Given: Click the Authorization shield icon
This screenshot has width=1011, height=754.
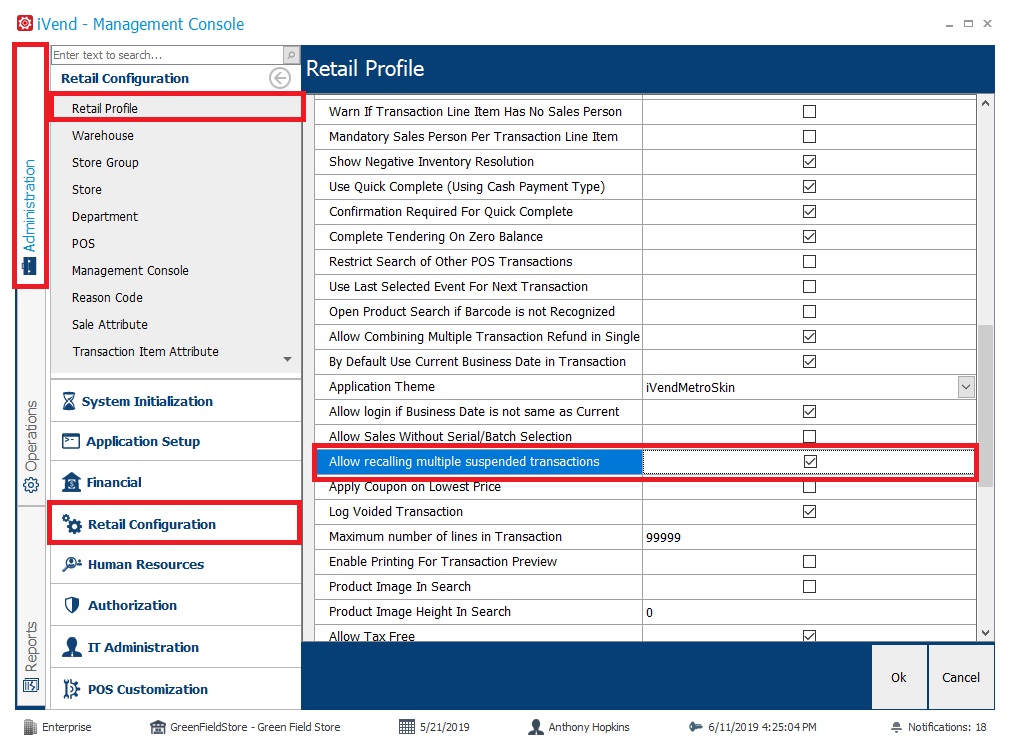Looking at the screenshot, I should [72, 605].
